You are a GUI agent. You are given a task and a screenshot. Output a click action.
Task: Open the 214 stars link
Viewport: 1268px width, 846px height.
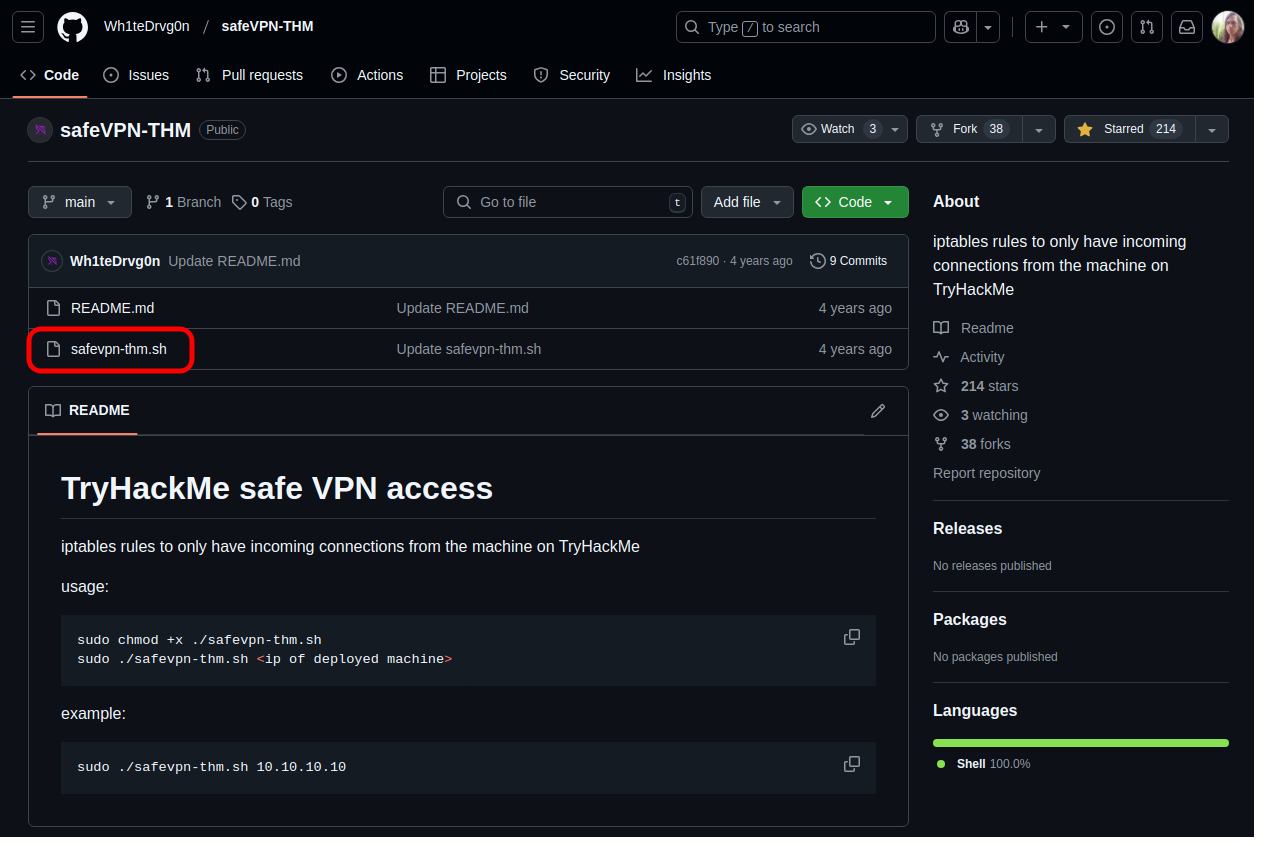pyautogui.click(x=976, y=386)
